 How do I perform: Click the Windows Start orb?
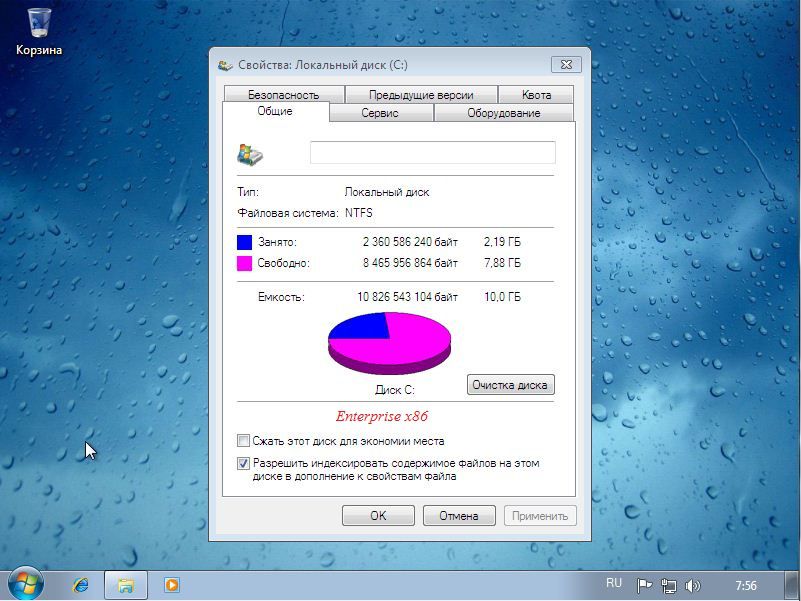point(26,584)
